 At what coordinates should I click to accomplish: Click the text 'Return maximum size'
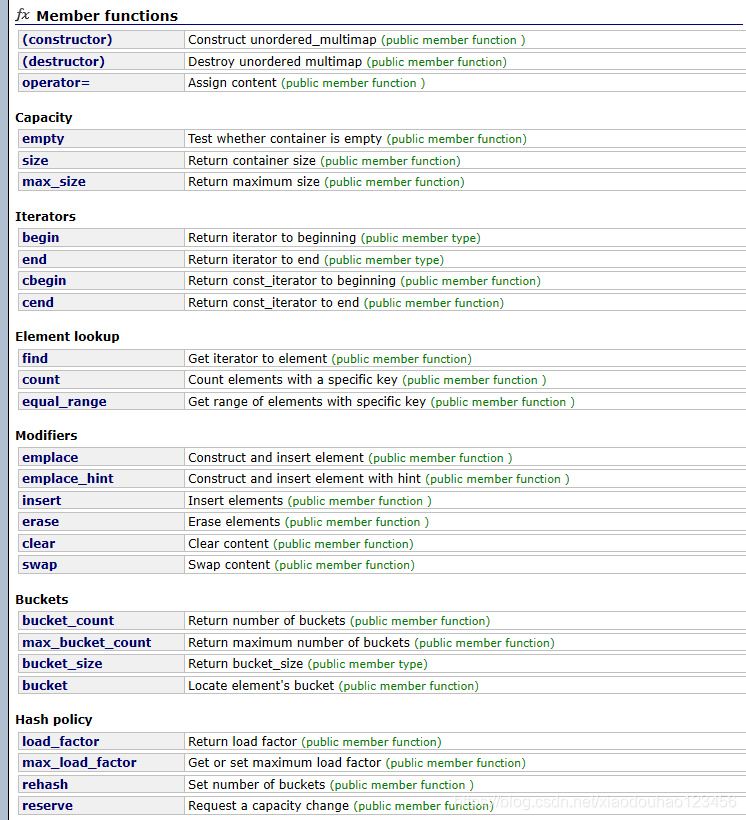click(254, 182)
